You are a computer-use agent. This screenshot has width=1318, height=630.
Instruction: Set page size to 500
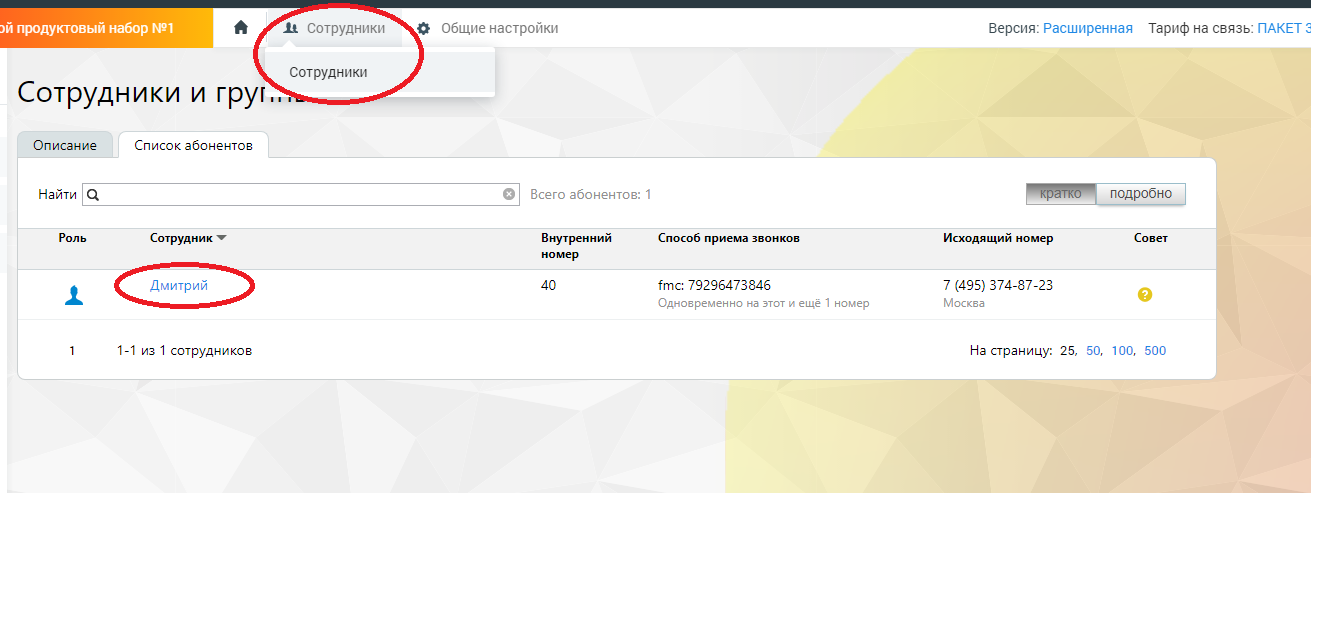click(x=1155, y=351)
